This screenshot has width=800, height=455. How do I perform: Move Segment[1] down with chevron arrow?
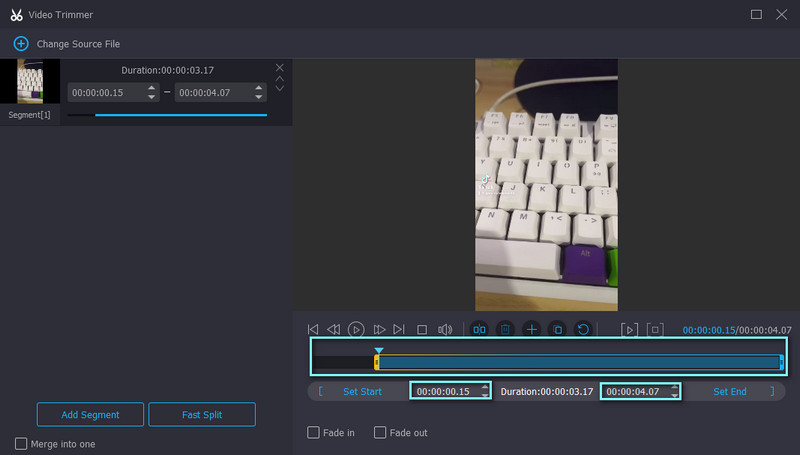280,89
